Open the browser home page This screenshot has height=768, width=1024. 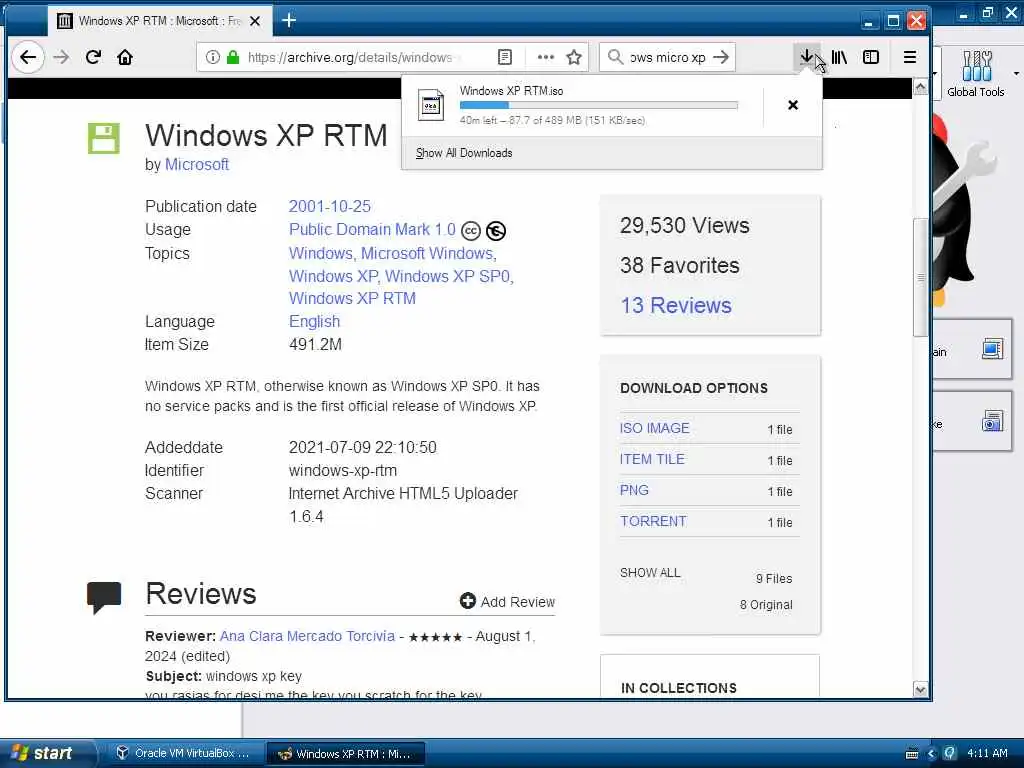pyautogui.click(x=125, y=57)
